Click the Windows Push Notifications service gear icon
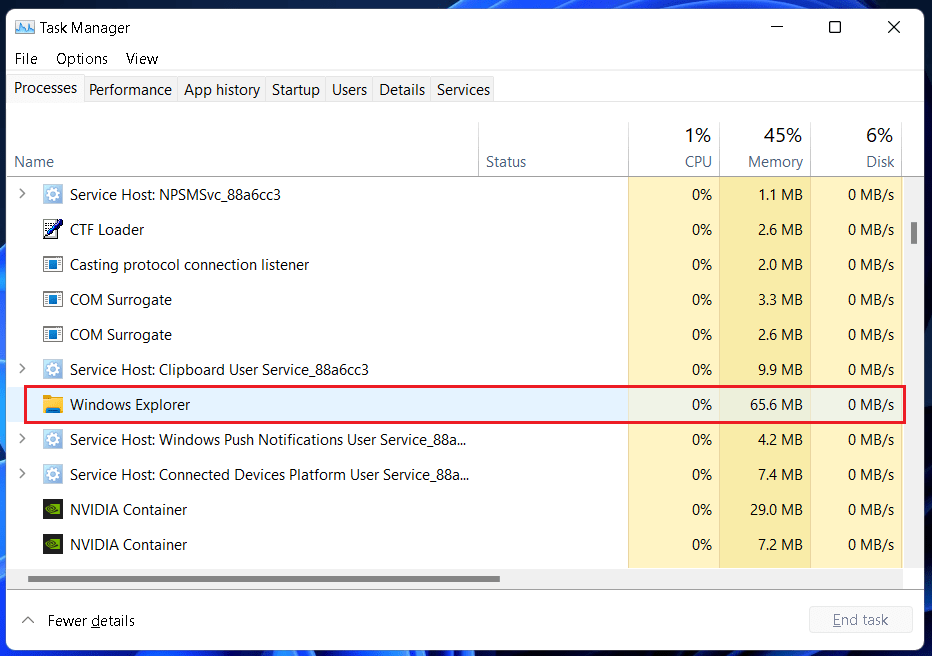 pos(53,440)
